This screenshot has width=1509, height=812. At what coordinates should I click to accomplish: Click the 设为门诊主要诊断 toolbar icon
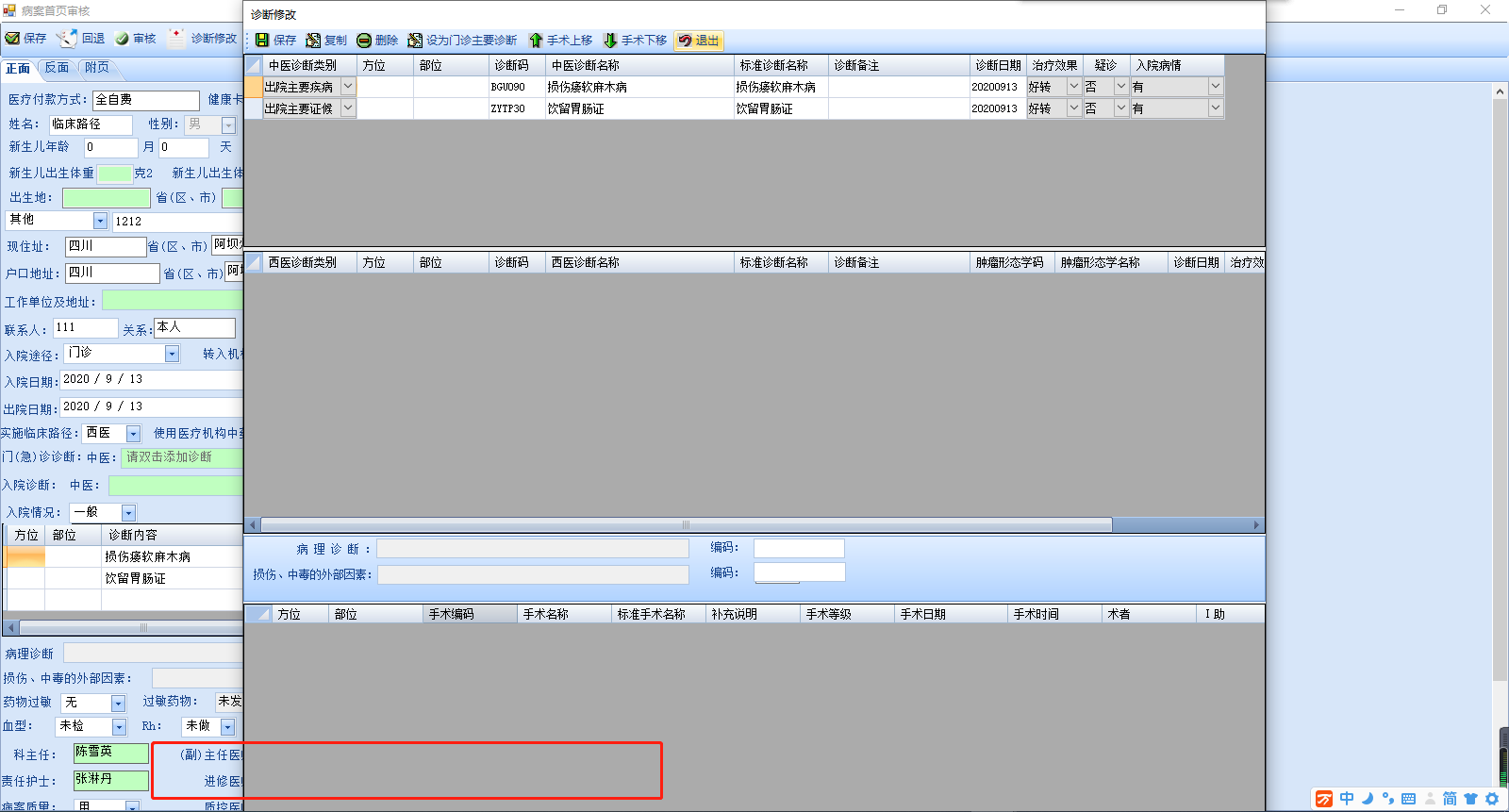(415, 41)
